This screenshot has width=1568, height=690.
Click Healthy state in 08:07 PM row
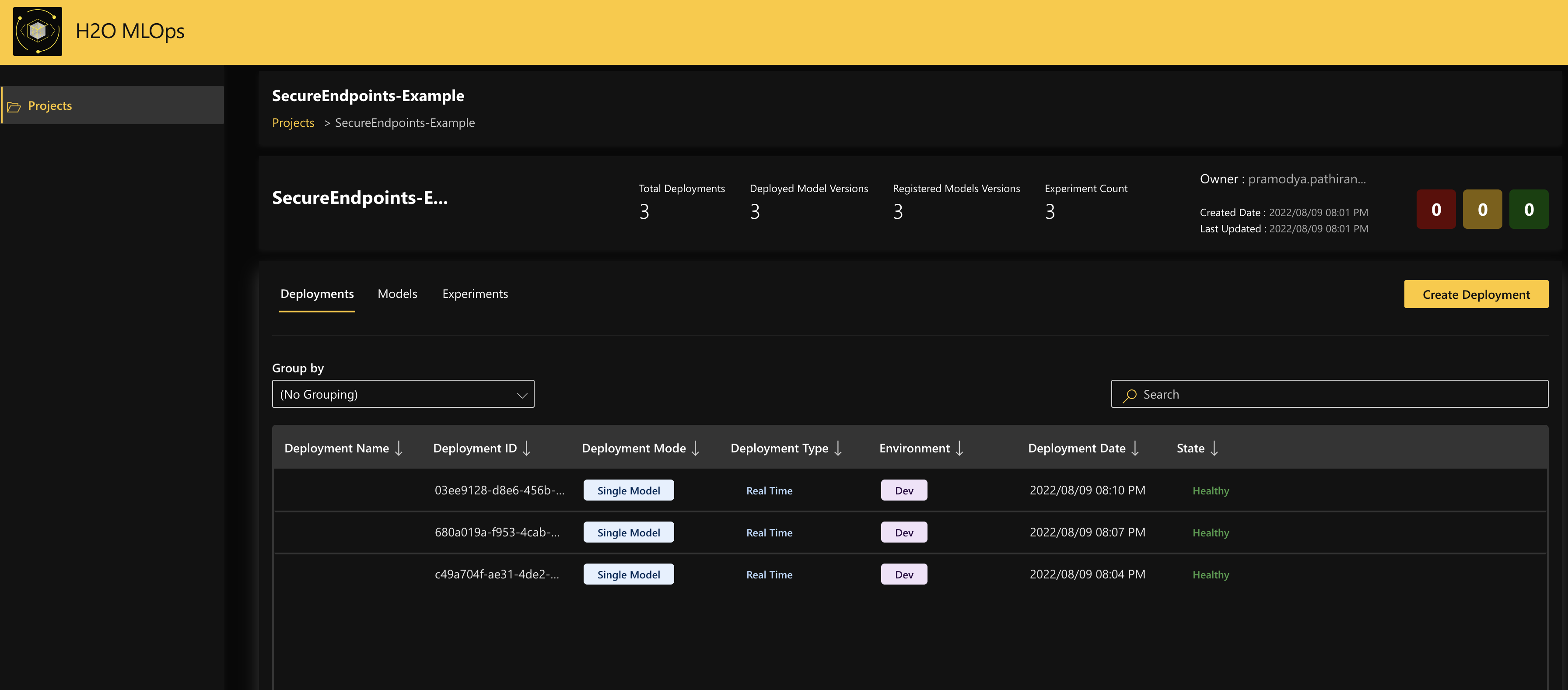(x=1211, y=533)
